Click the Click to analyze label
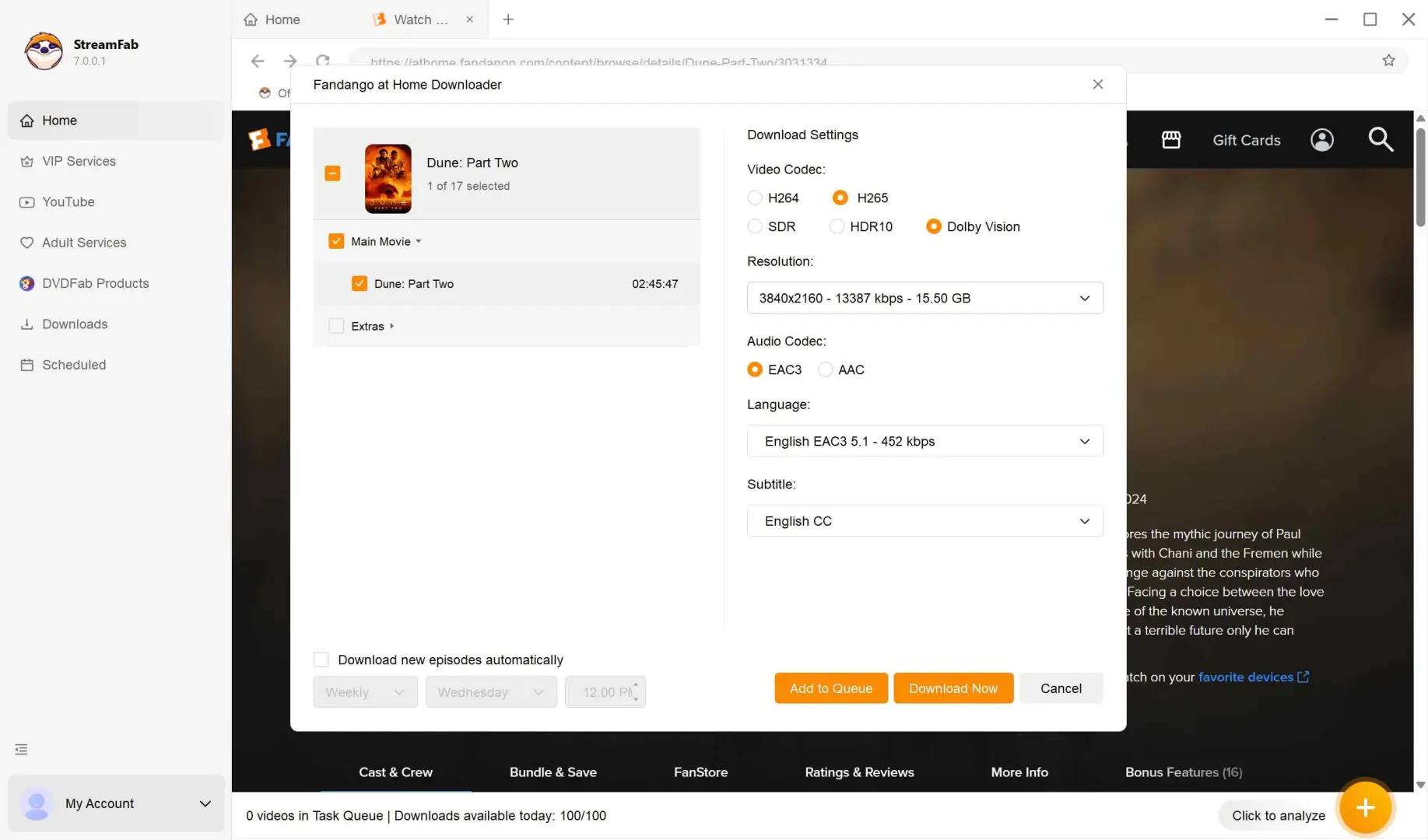The width and height of the screenshot is (1428, 840). coord(1278,815)
